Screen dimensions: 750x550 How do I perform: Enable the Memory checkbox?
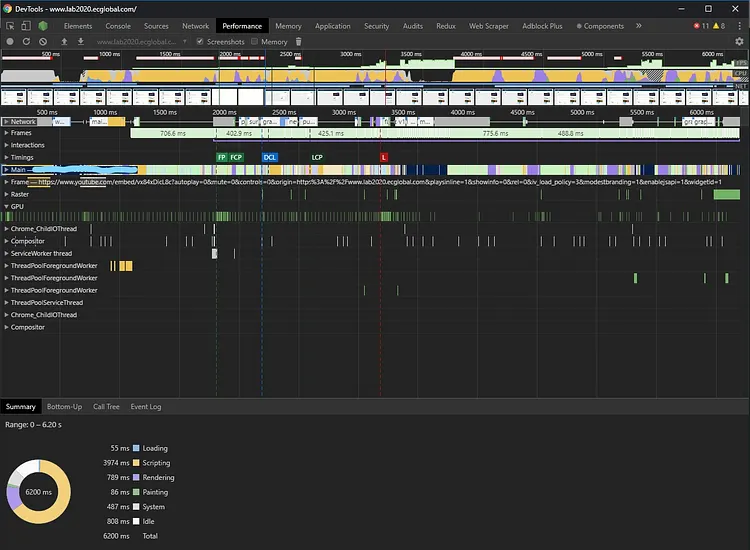click(x=254, y=42)
